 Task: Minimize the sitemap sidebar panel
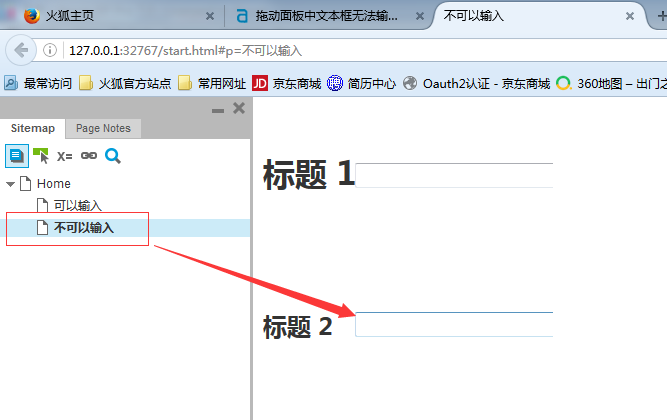click(x=218, y=111)
